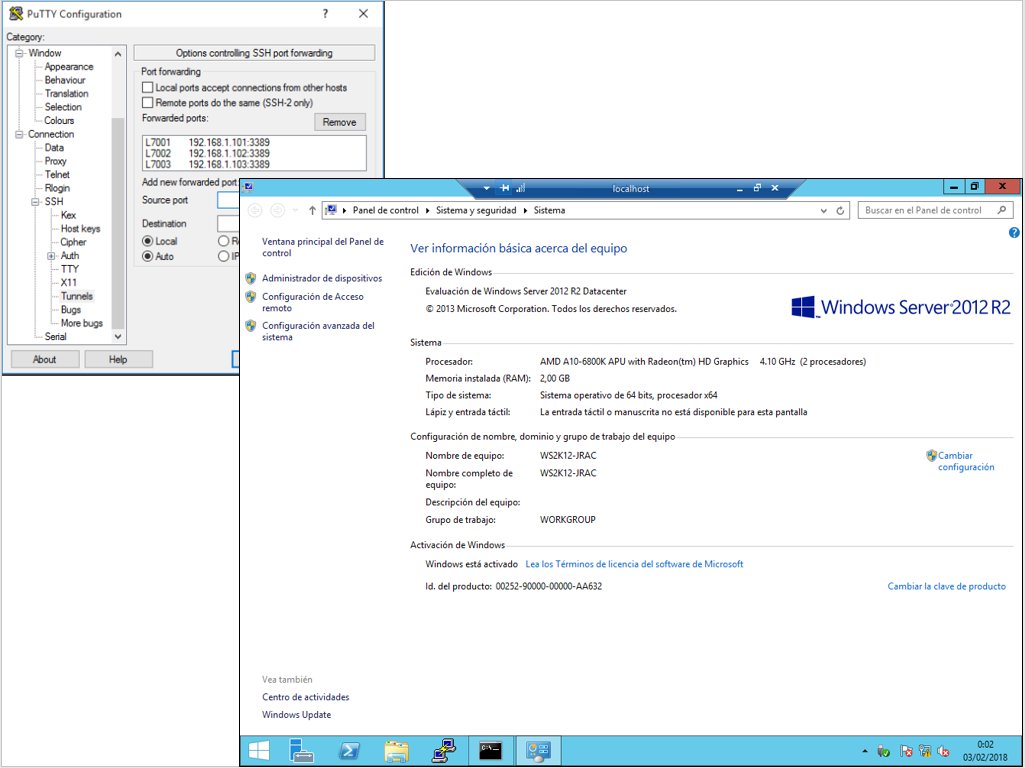Select Colours in the category tree
Image resolution: width=1025 pixels, height=768 pixels.
pos(59,120)
